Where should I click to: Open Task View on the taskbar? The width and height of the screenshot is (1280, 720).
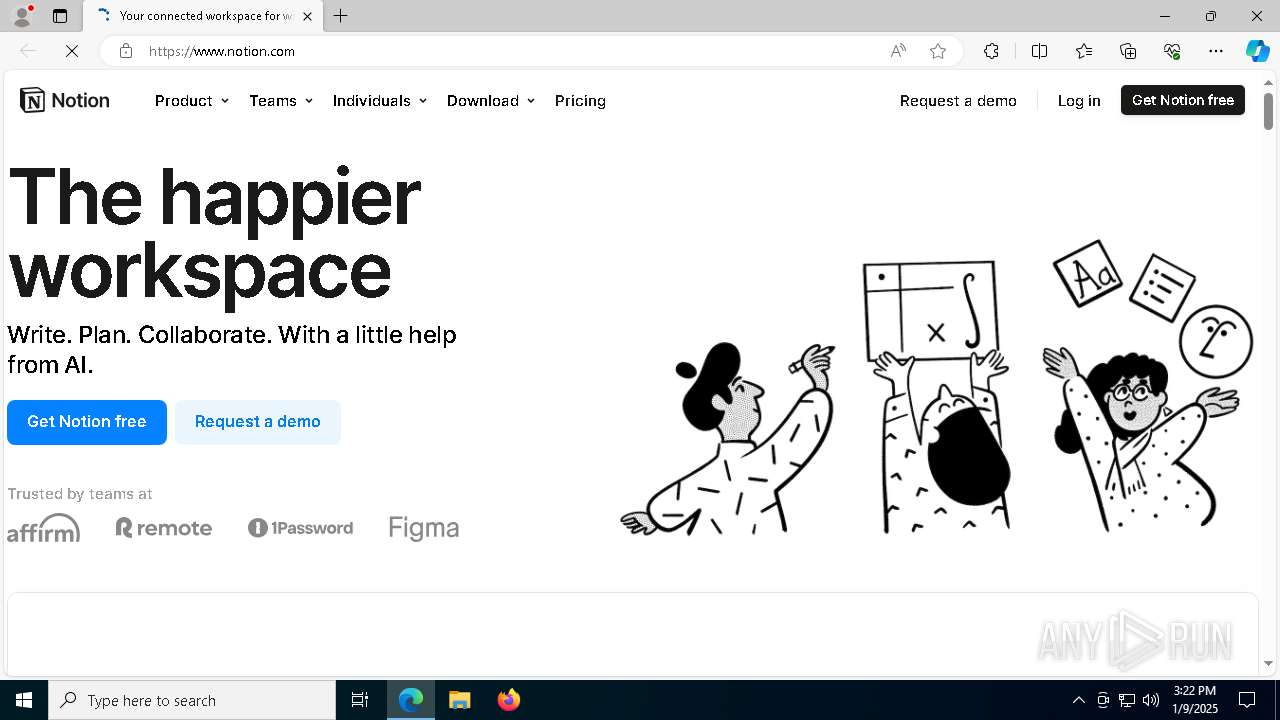click(x=360, y=700)
